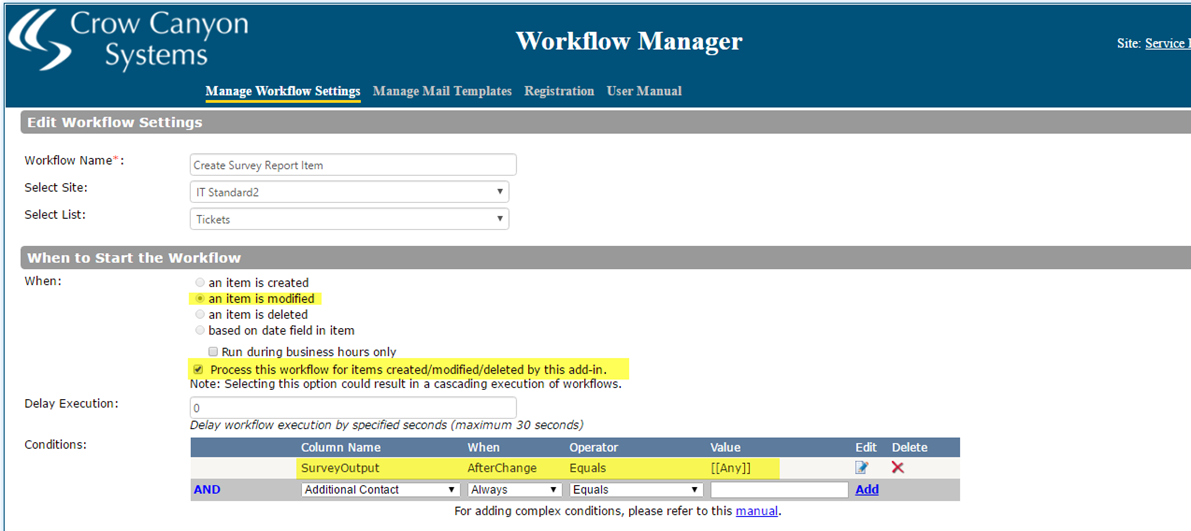Image resolution: width=1191 pixels, height=531 pixels.
Task: Click the Value table header
Action: pyautogui.click(x=725, y=447)
